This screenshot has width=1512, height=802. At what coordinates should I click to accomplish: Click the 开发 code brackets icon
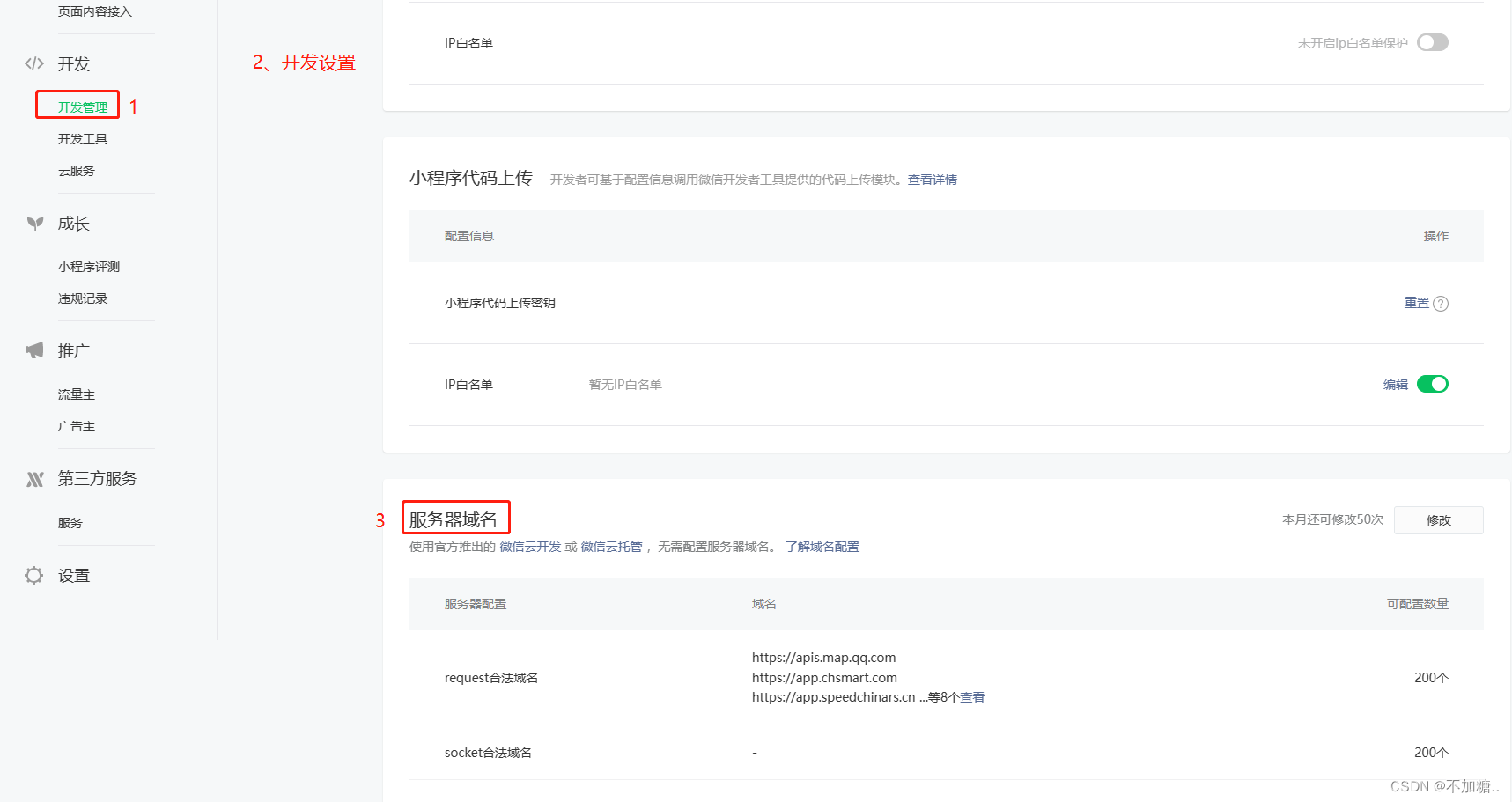tap(34, 63)
